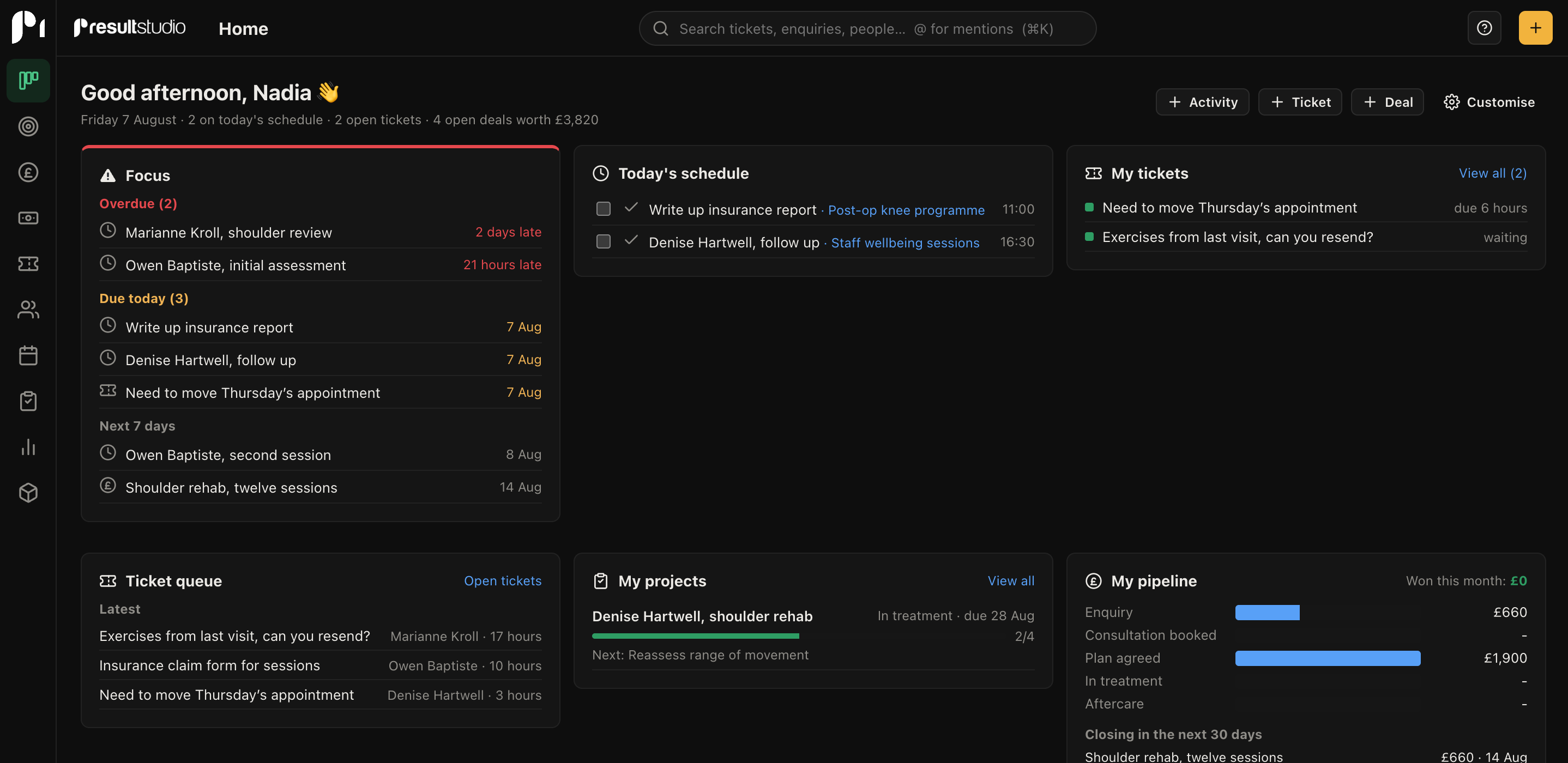Open the people contacts icon in sidebar
Image resolution: width=1568 pixels, height=763 pixels.
tap(28, 310)
